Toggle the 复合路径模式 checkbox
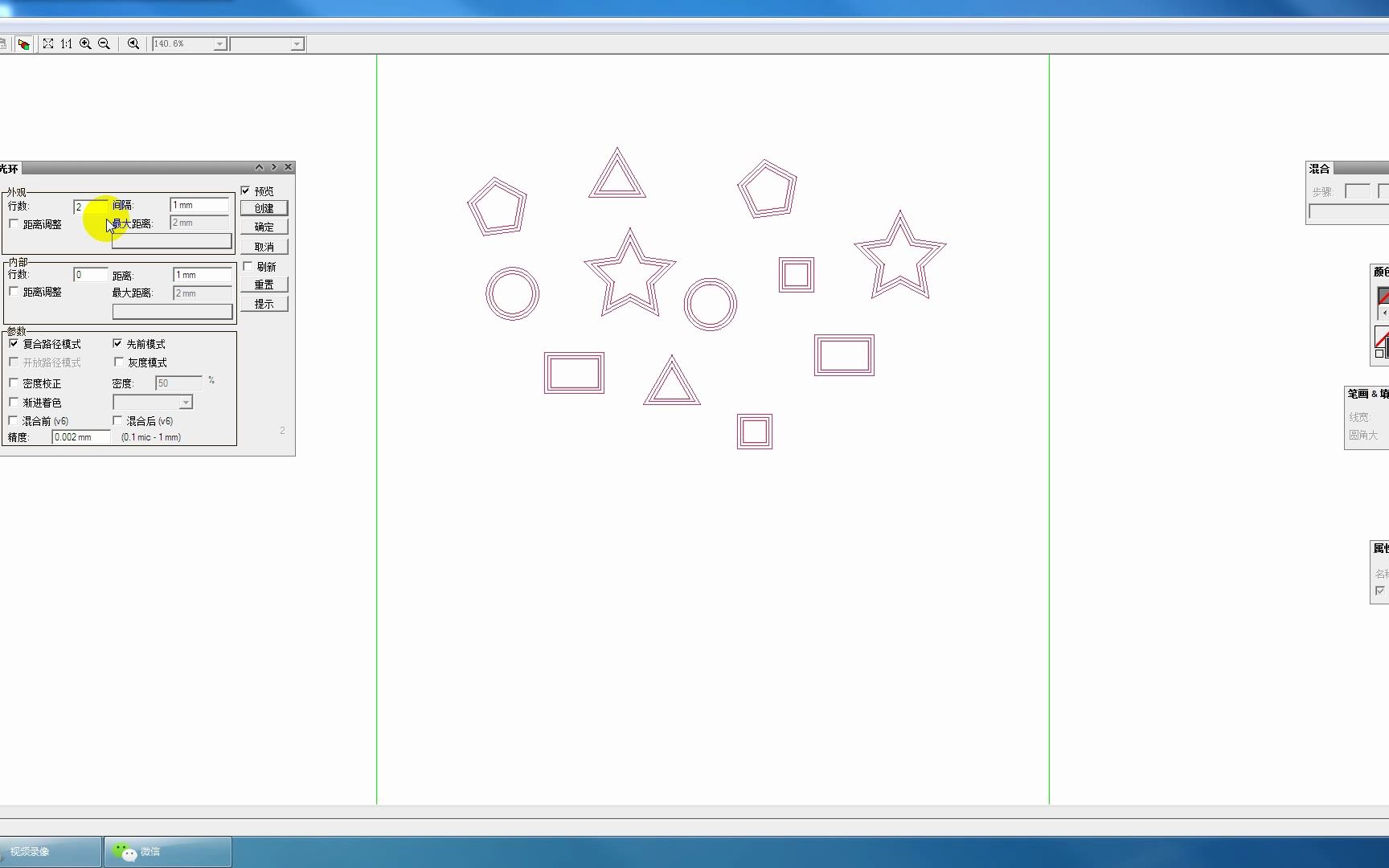 [x=14, y=343]
